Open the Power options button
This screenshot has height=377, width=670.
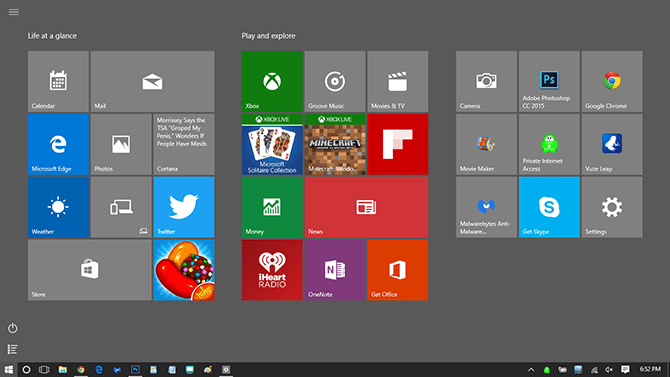[12, 328]
